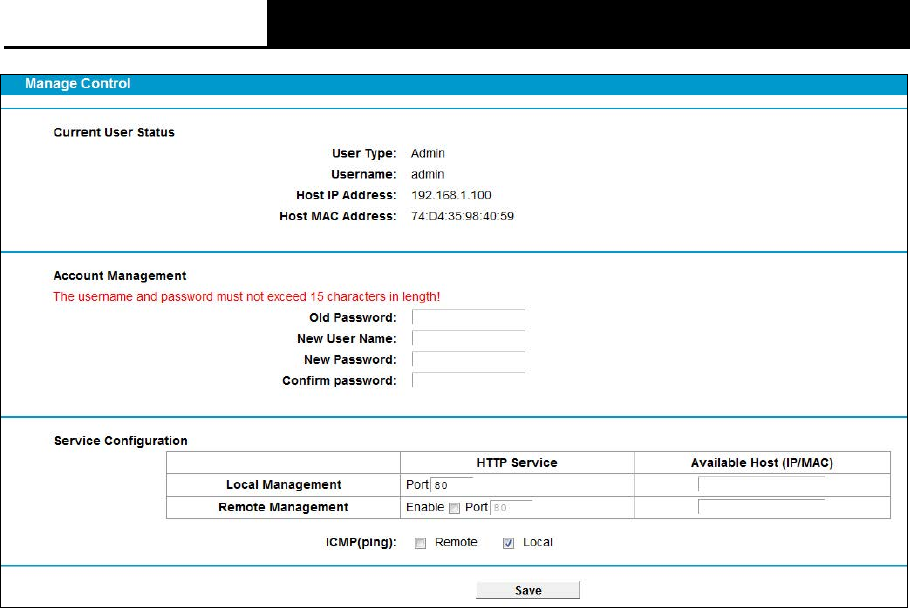
Task: Edit the Local Management port field
Action: pyautogui.click(x=452, y=485)
